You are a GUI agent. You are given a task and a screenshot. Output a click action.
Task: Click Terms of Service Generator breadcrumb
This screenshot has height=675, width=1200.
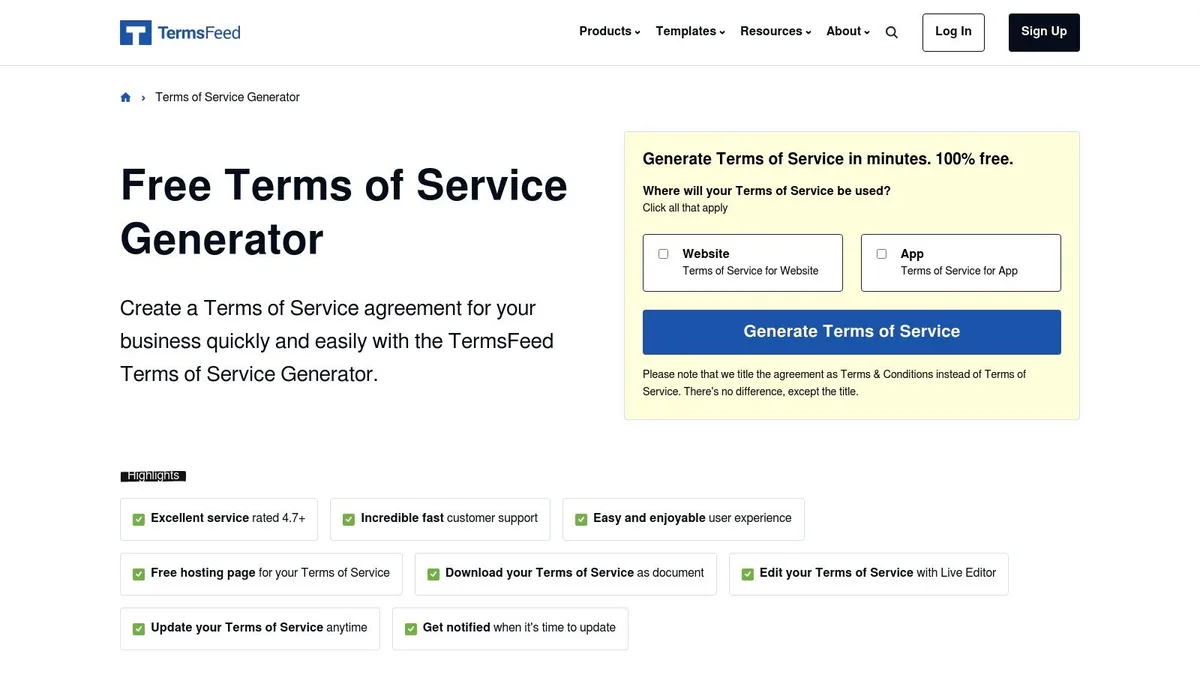[227, 97]
